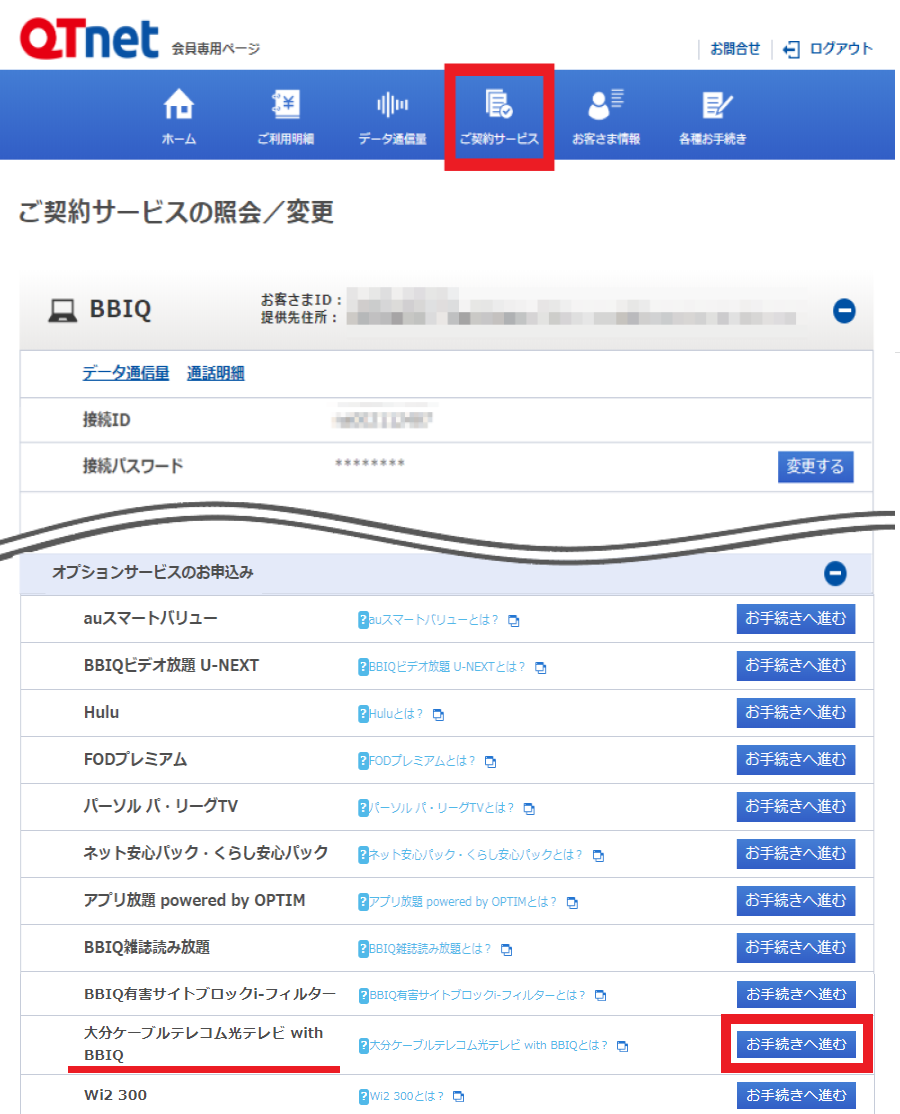Collapse the BBIQ section
900x1114 pixels.
tap(844, 311)
